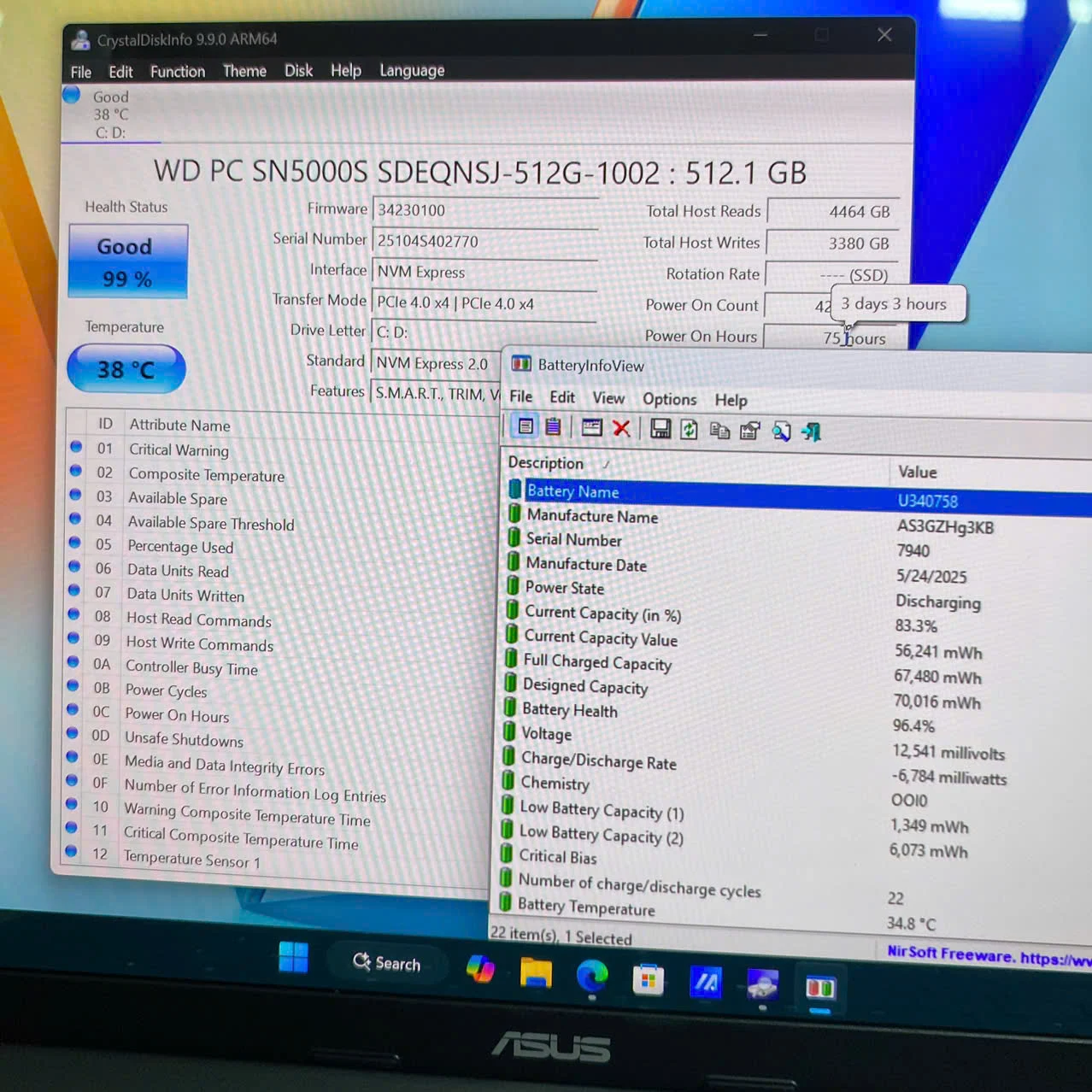Open the File menu in CrystalDiskInfo
Viewport: 1092px width, 1092px height.
81,73
